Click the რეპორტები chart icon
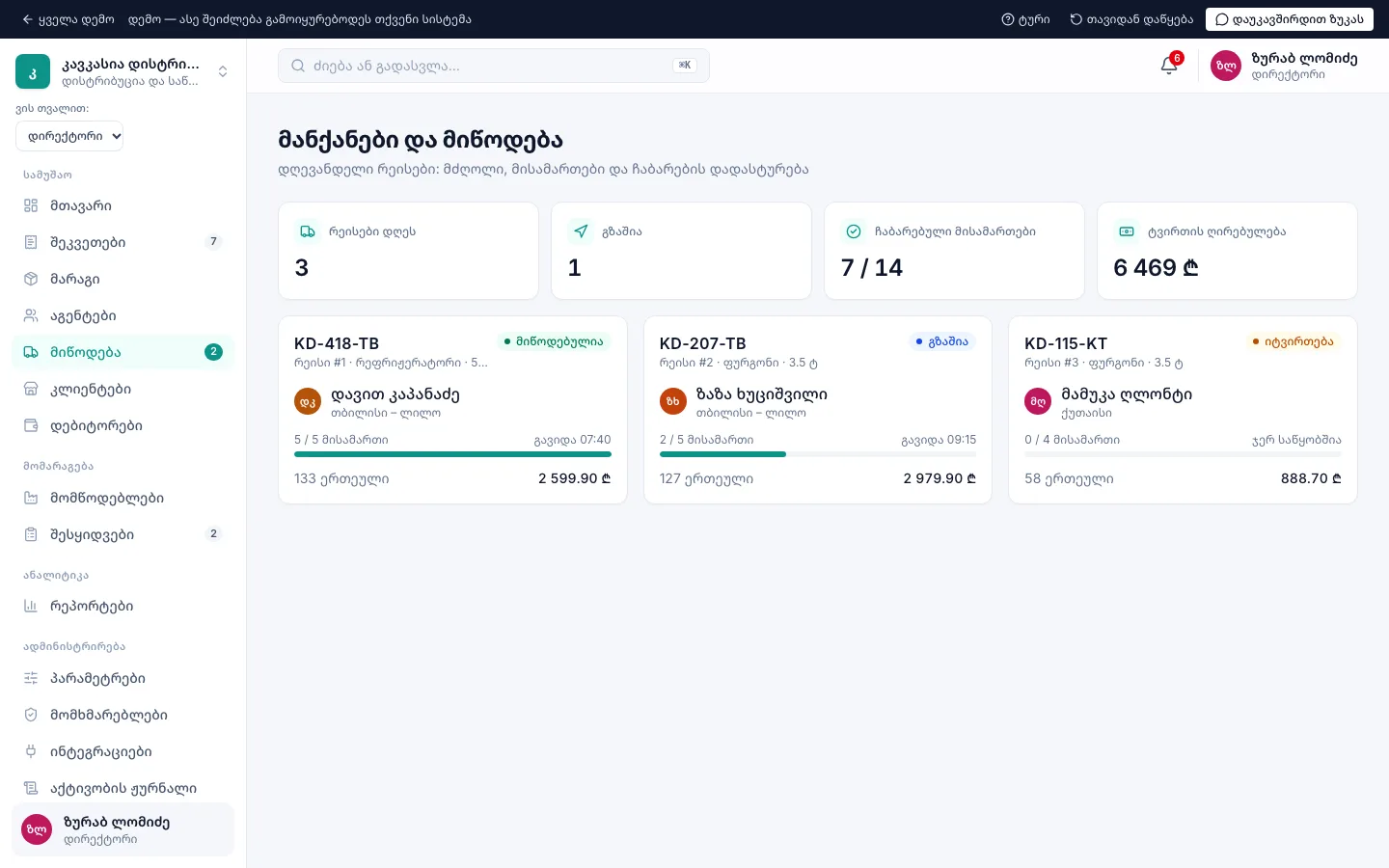The height and width of the screenshot is (868, 1389). click(31, 606)
